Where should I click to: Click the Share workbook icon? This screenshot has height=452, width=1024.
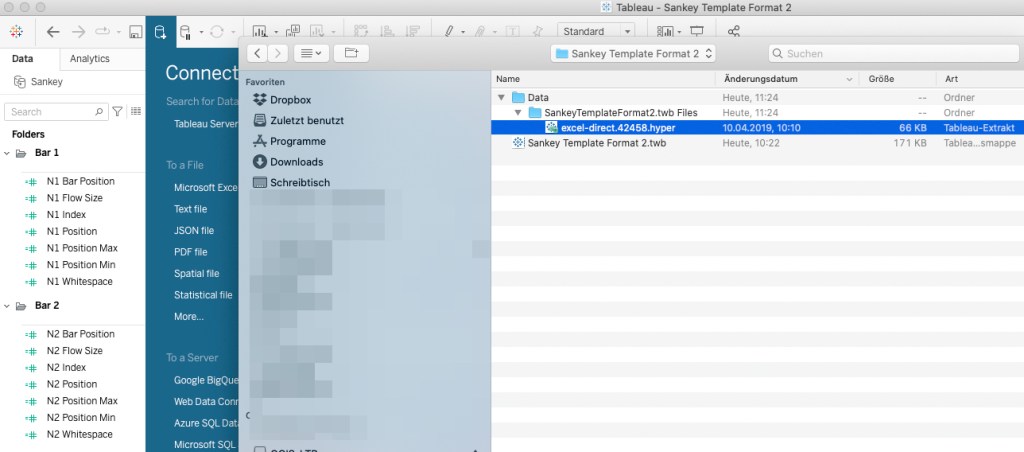click(734, 31)
